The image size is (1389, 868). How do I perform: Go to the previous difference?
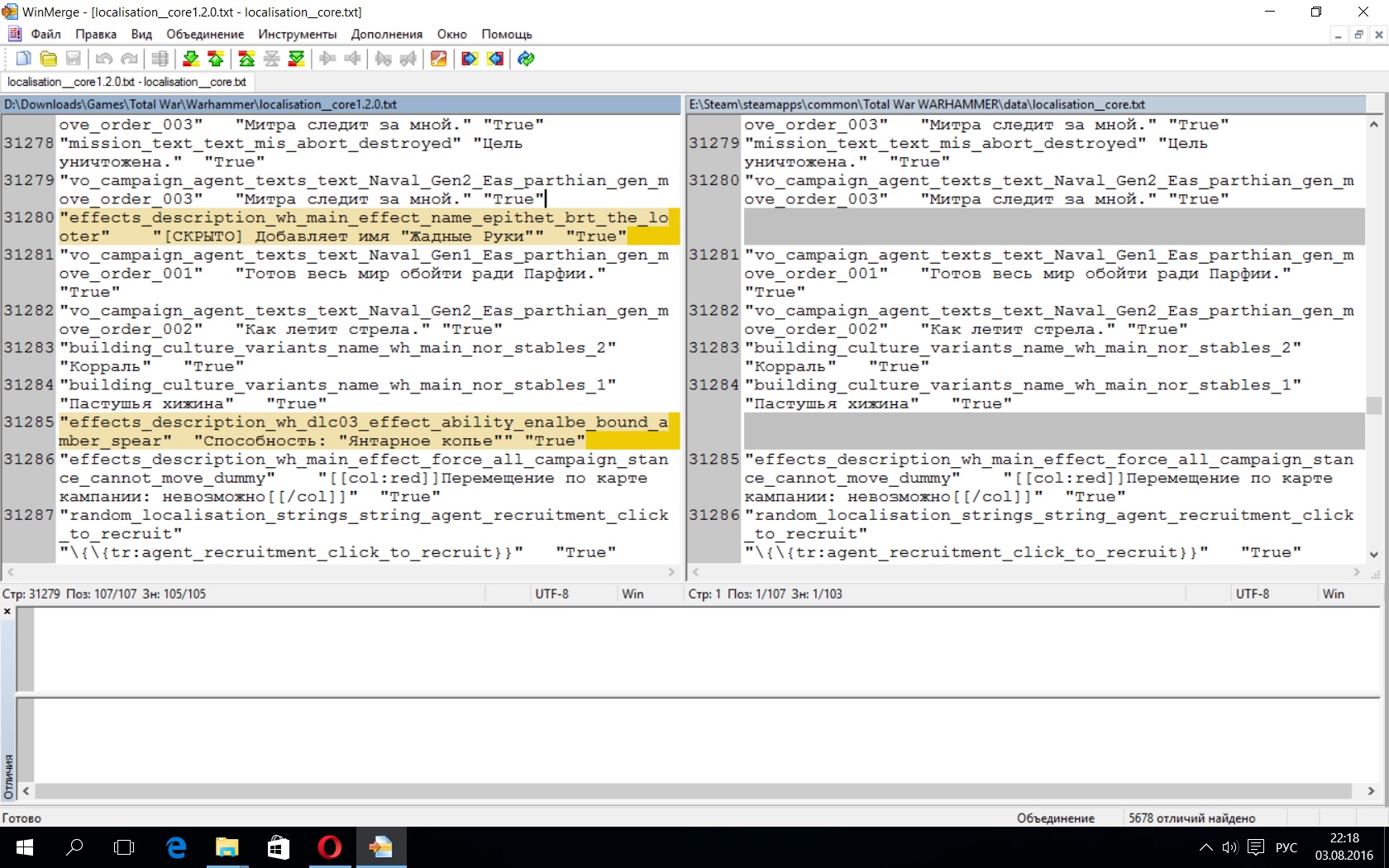(216, 59)
